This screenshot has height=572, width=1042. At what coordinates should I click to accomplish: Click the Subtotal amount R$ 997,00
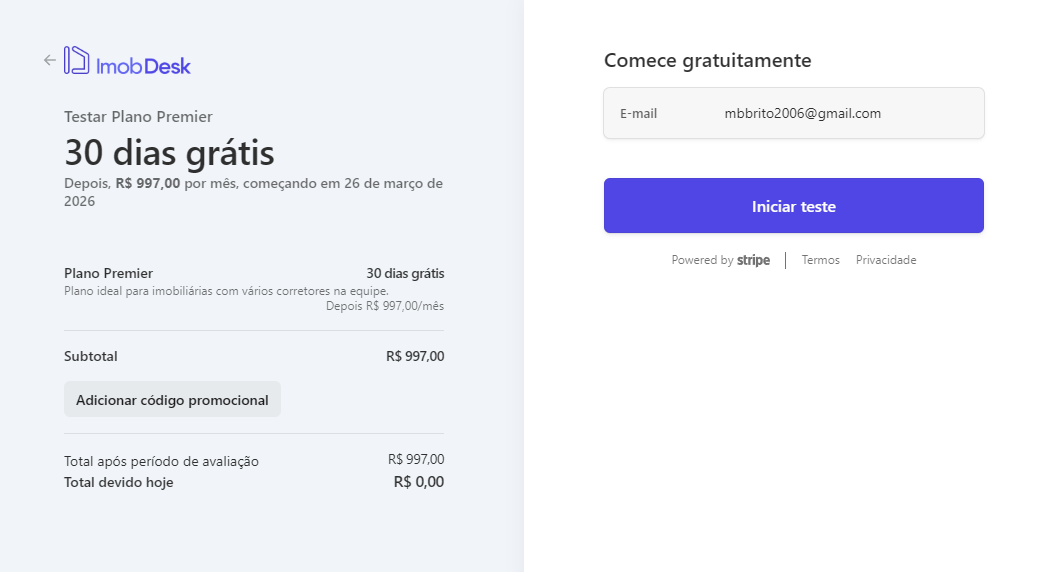pos(415,356)
